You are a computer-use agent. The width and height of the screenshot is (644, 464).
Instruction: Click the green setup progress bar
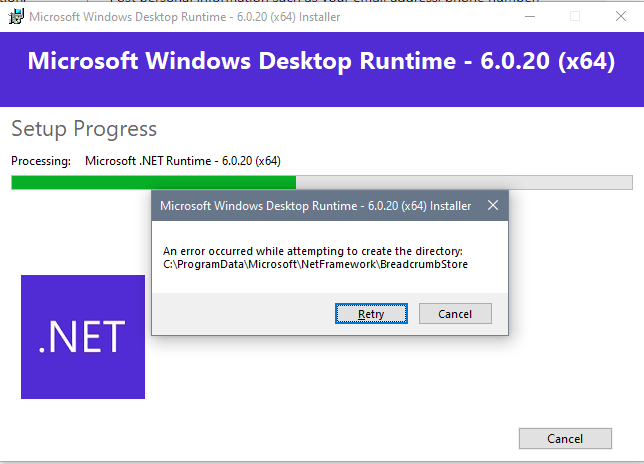[322, 183]
